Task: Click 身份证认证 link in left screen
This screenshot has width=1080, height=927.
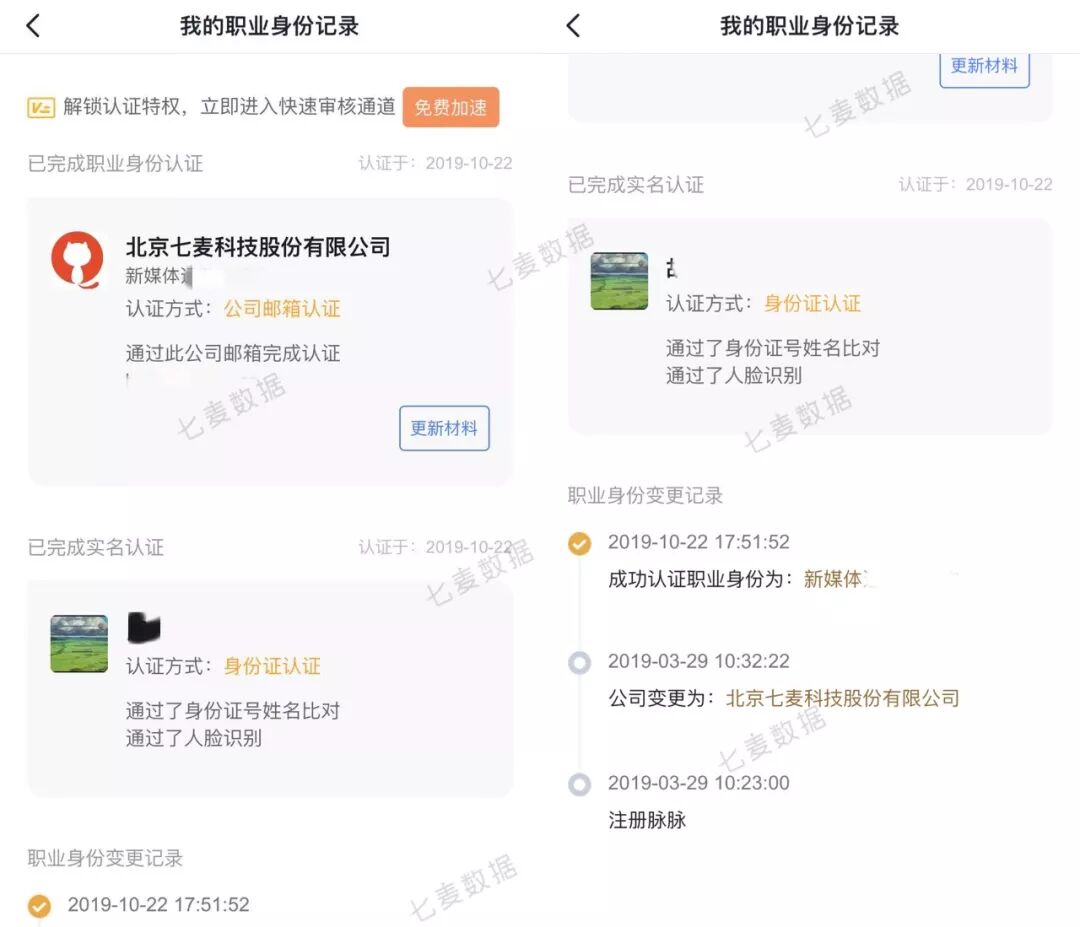Action: 272,666
